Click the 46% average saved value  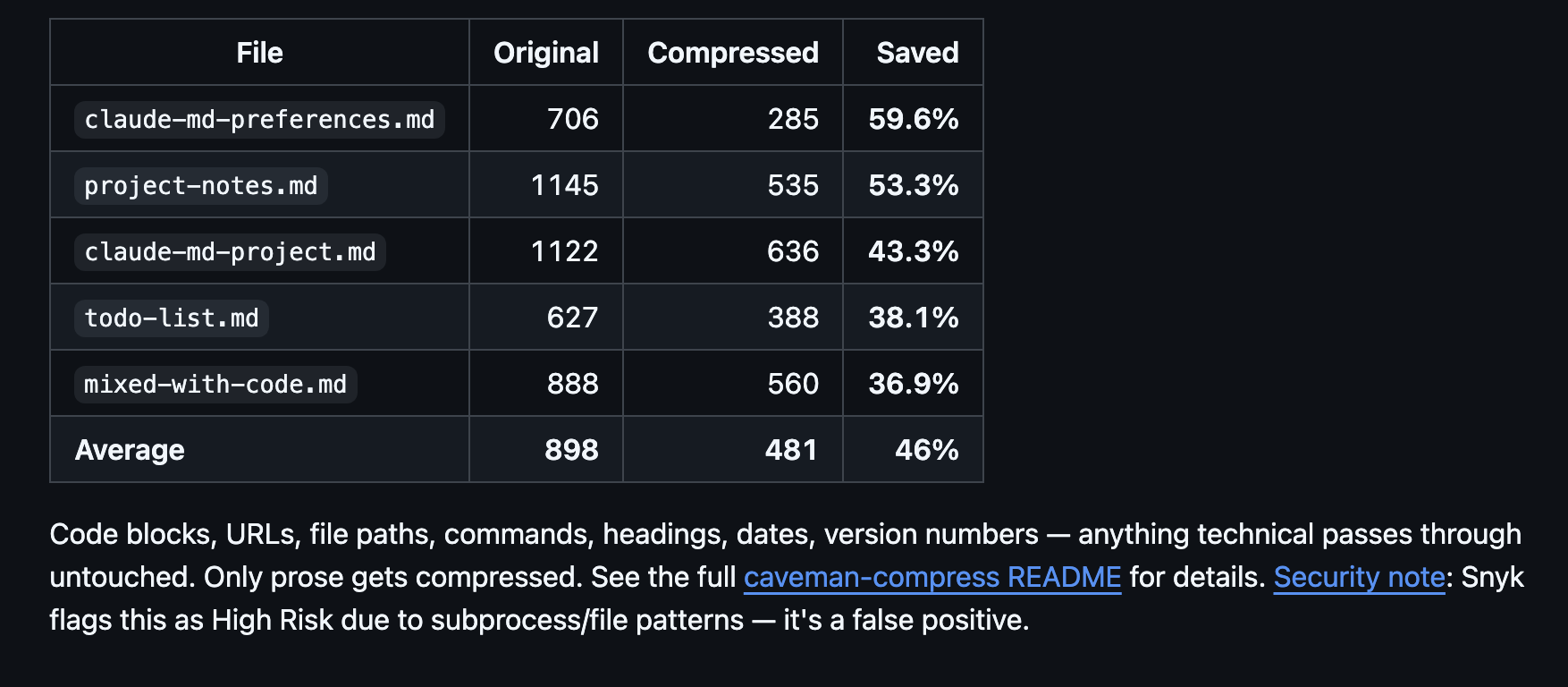tap(926, 450)
